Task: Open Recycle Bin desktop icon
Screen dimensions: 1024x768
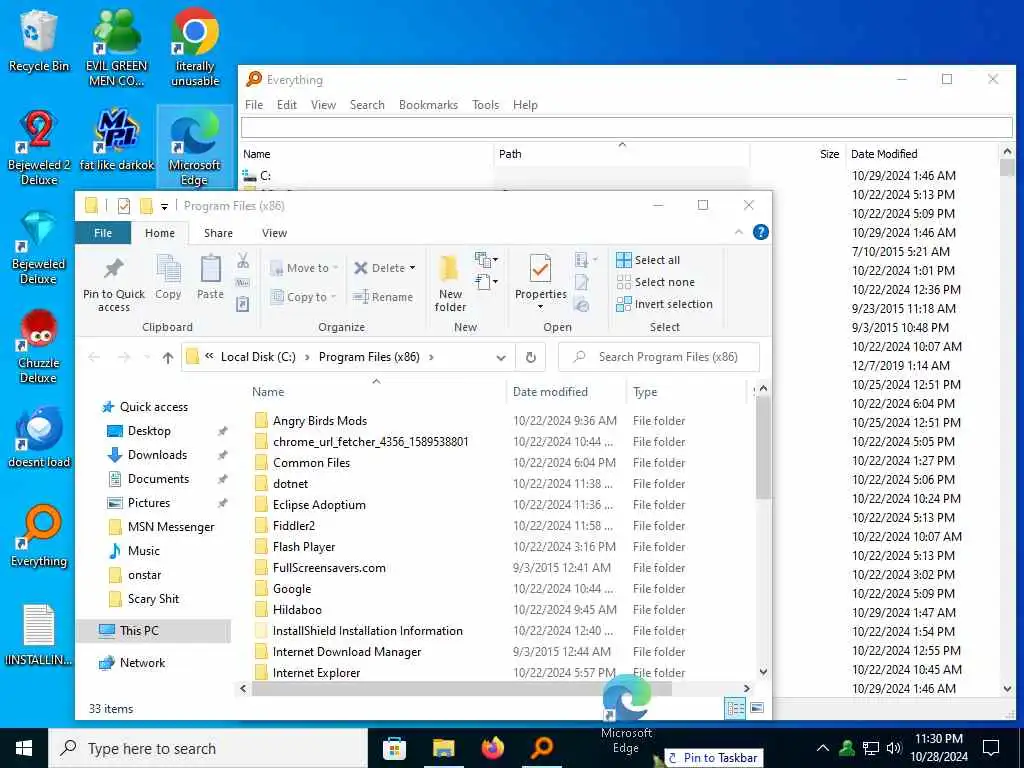Action: click(x=39, y=42)
